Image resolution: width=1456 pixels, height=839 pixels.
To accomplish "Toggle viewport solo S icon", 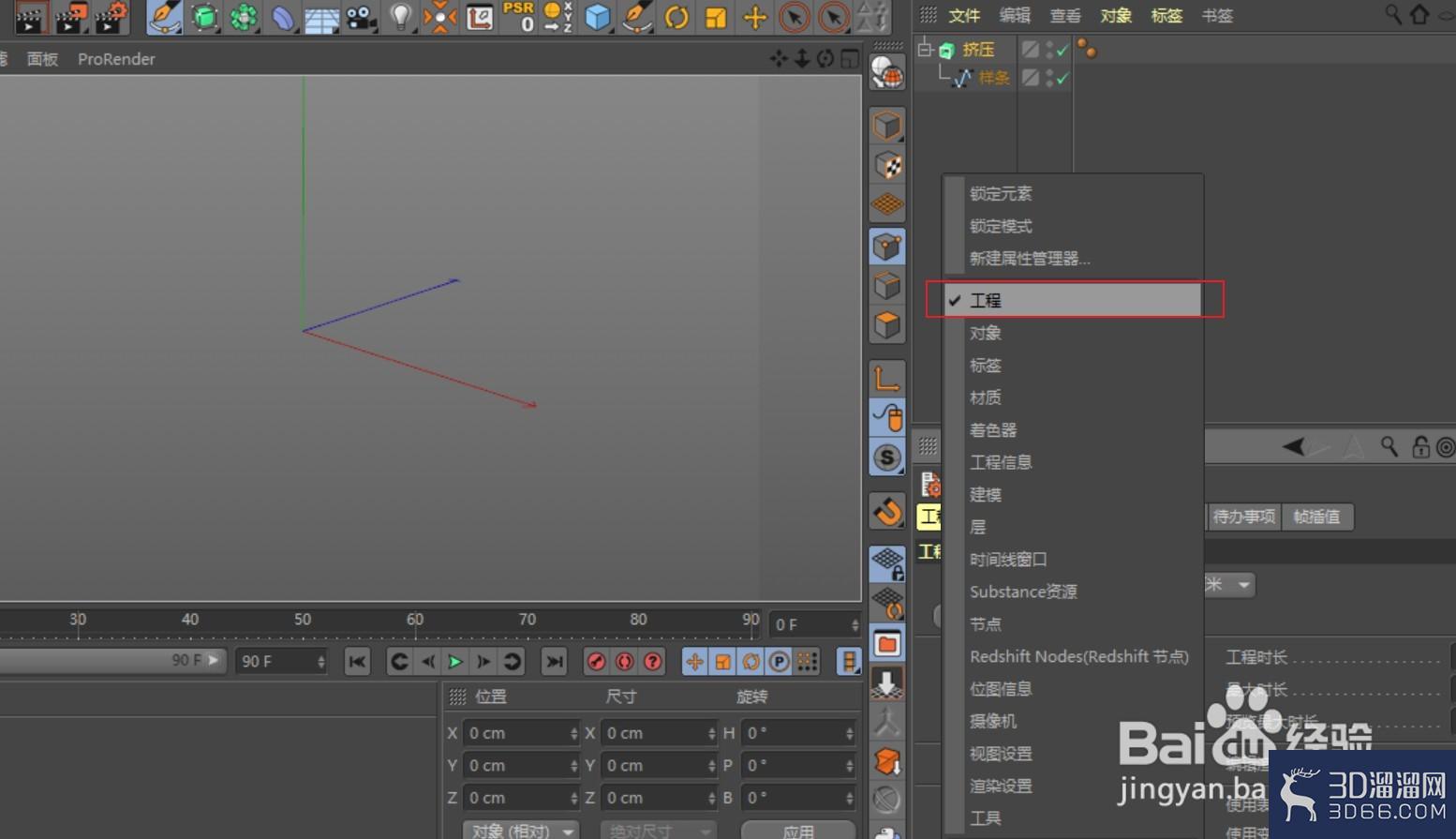I will 887,457.
